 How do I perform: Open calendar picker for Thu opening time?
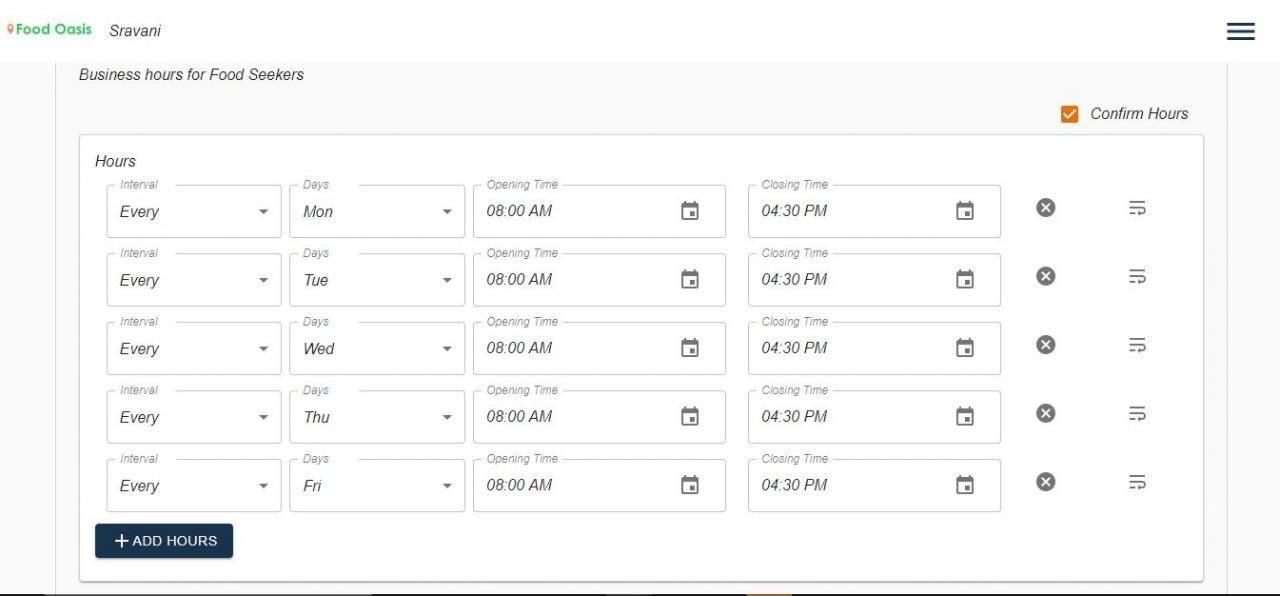tap(690, 417)
